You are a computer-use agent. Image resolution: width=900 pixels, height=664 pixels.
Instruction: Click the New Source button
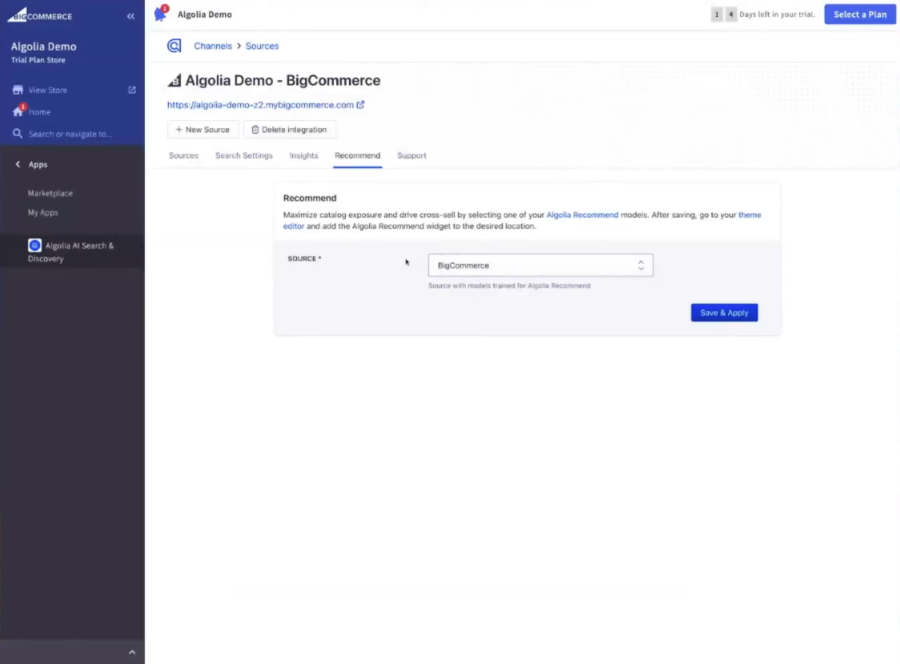(203, 130)
